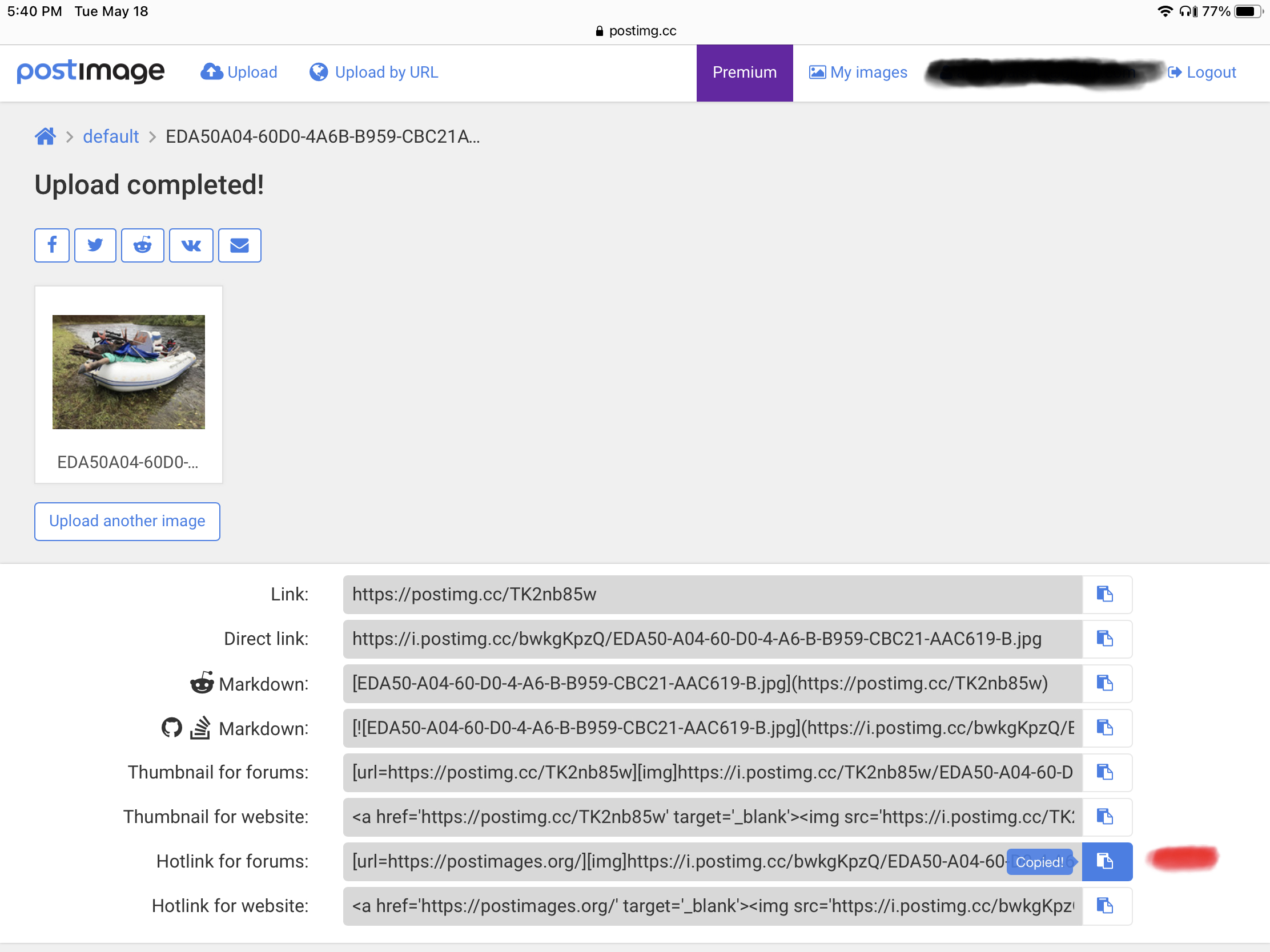The height and width of the screenshot is (952, 1270).
Task: Share image on Reddit
Action: pos(142,245)
